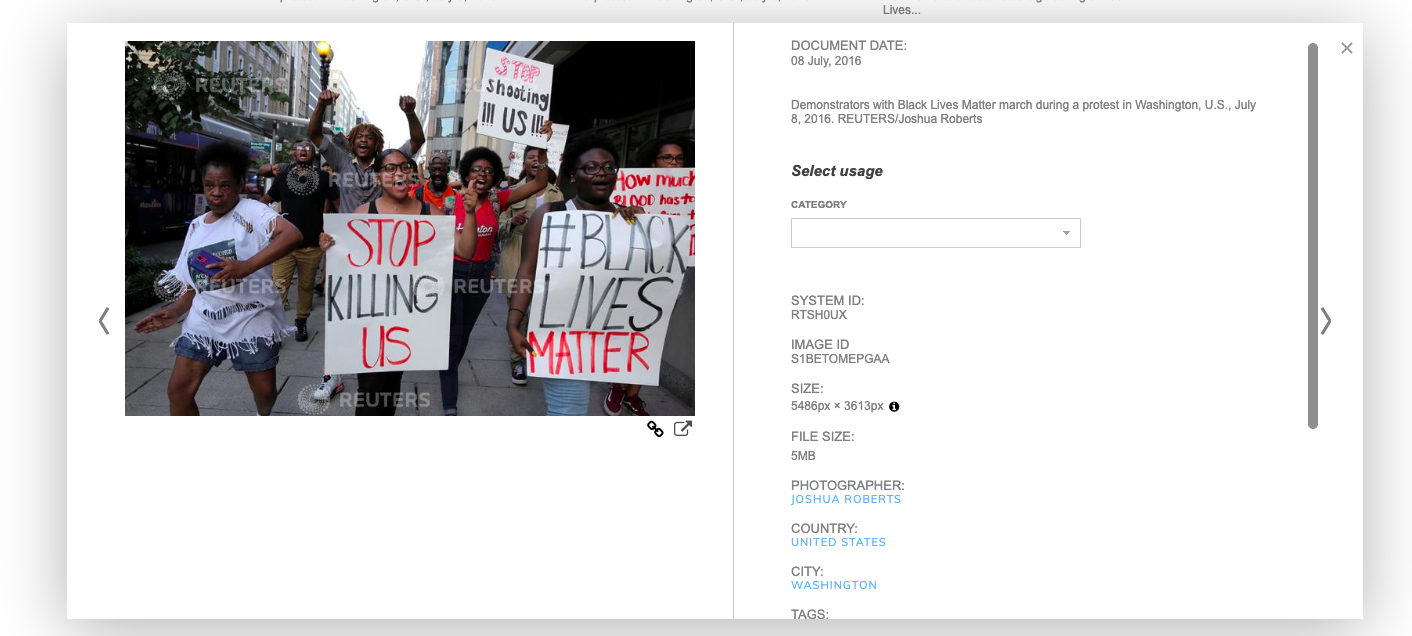Copy the image link using chain icon
The height and width of the screenshot is (636, 1412).
click(655, 429)
